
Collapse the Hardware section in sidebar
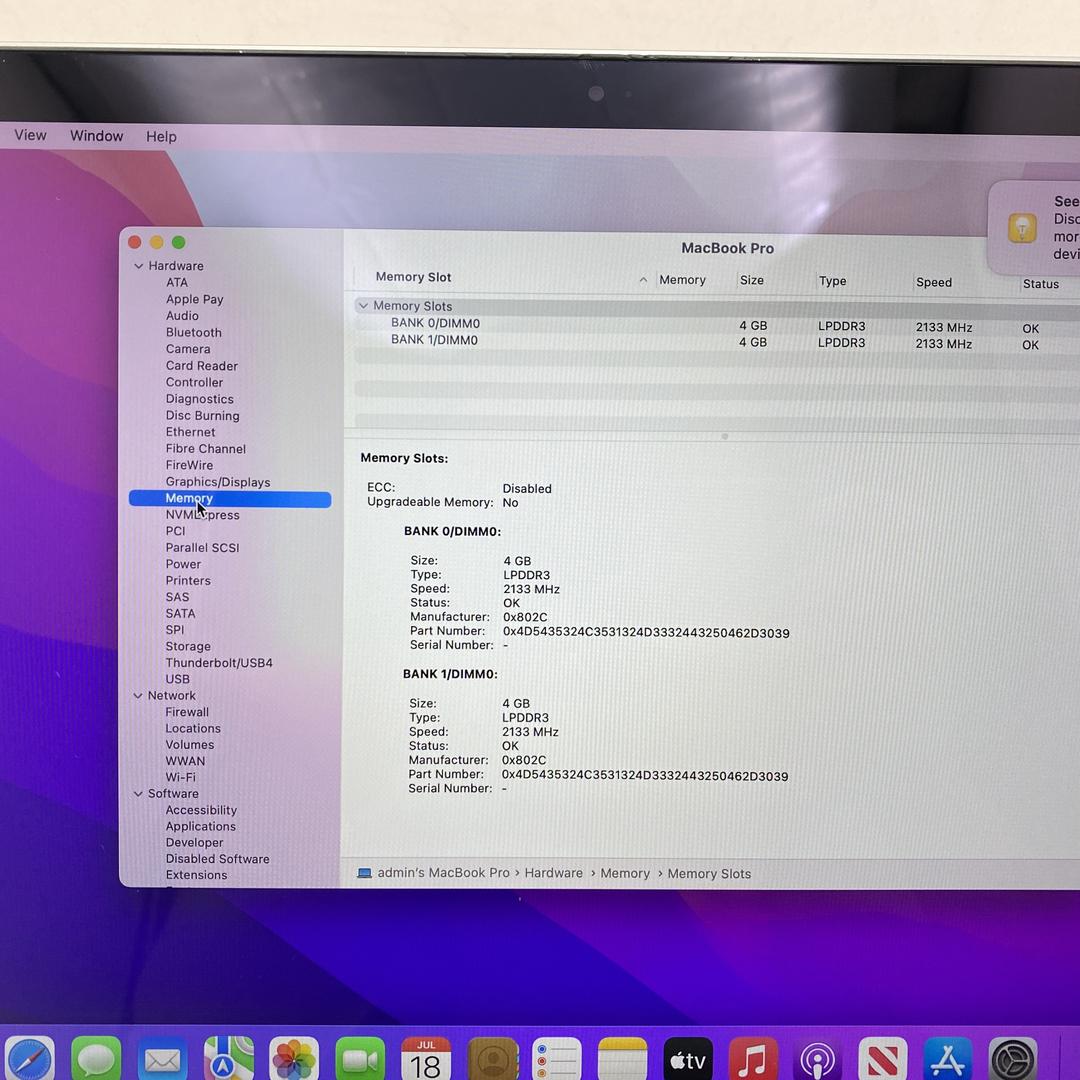(138, 266)
